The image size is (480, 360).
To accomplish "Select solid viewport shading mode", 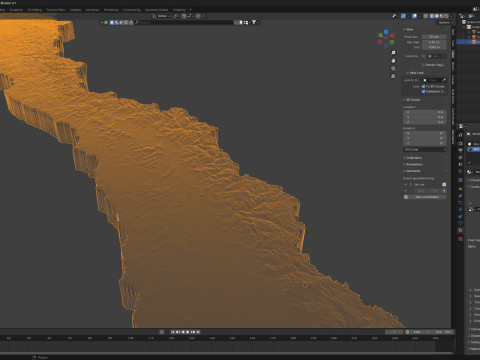I will [x=437, y=16].
